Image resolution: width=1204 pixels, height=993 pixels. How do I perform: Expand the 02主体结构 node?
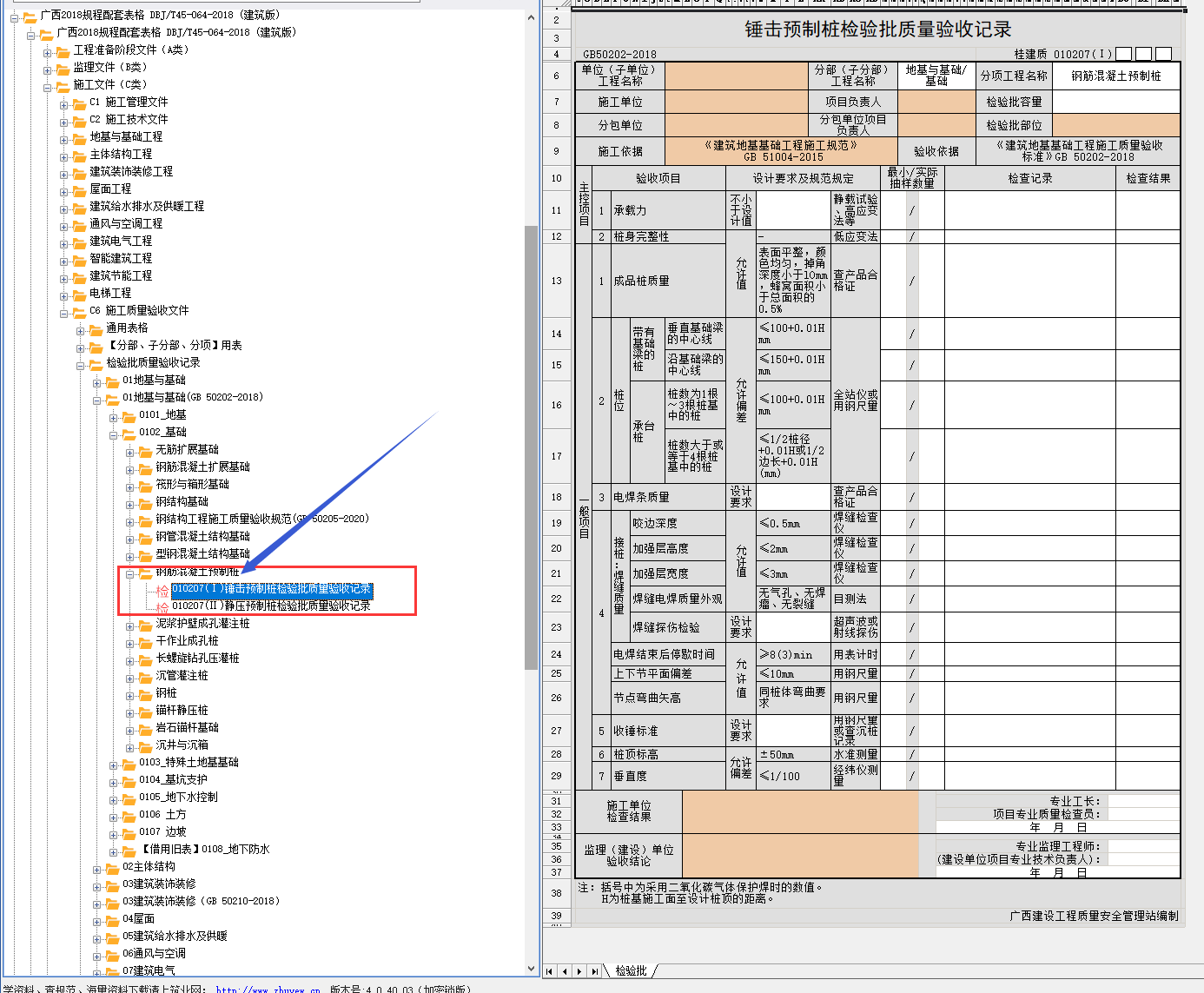(97, 869)
